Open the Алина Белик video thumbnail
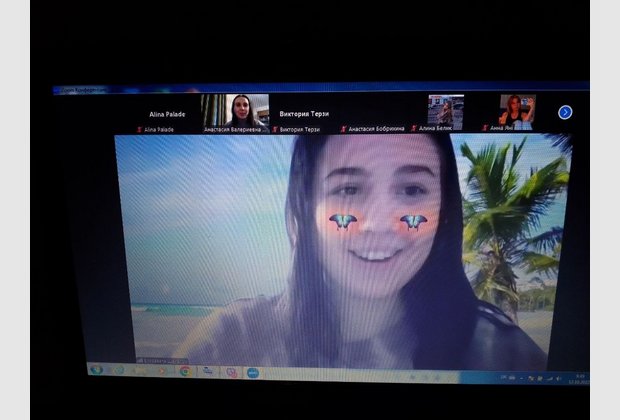Viewport: 620px width, 420px height. [x=446, y=113]
